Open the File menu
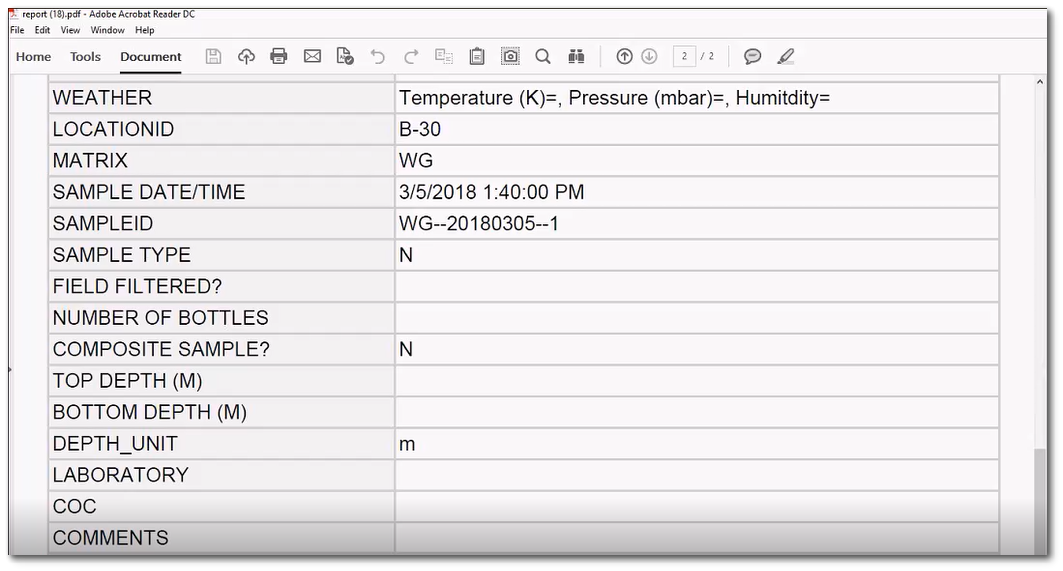This screenshot has width=1063, height=571. 15,31
